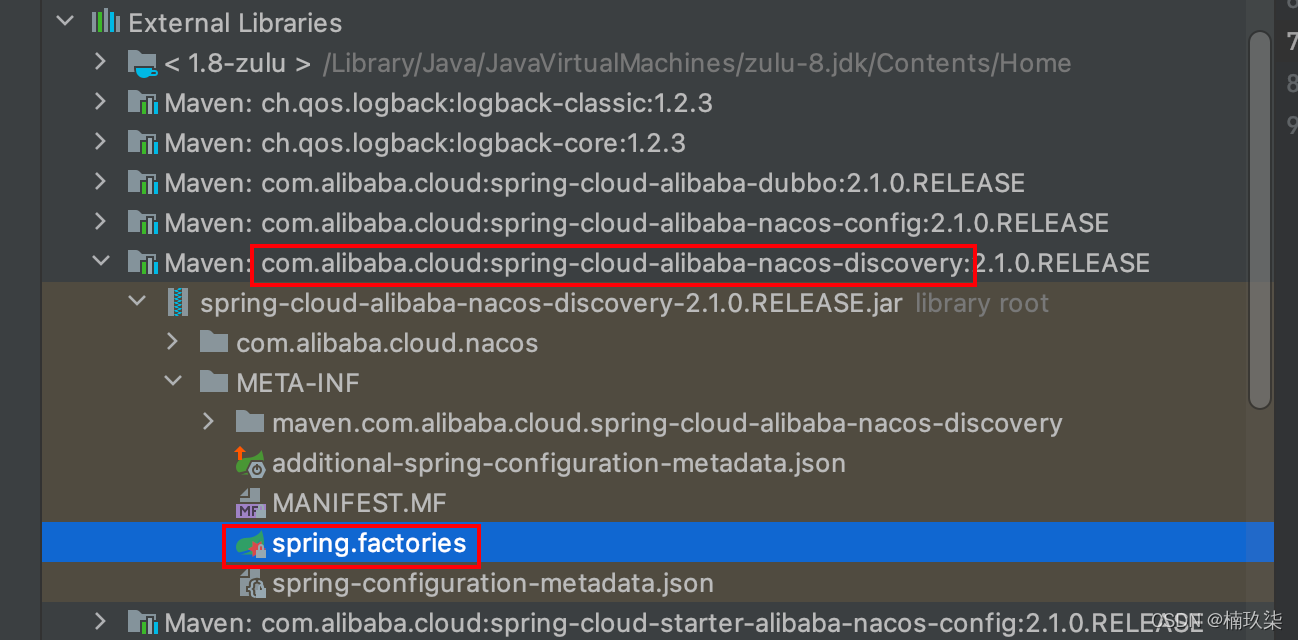Collapse the META-INF folder
This screenshot has width=1298, height=640.
(173, 382)
